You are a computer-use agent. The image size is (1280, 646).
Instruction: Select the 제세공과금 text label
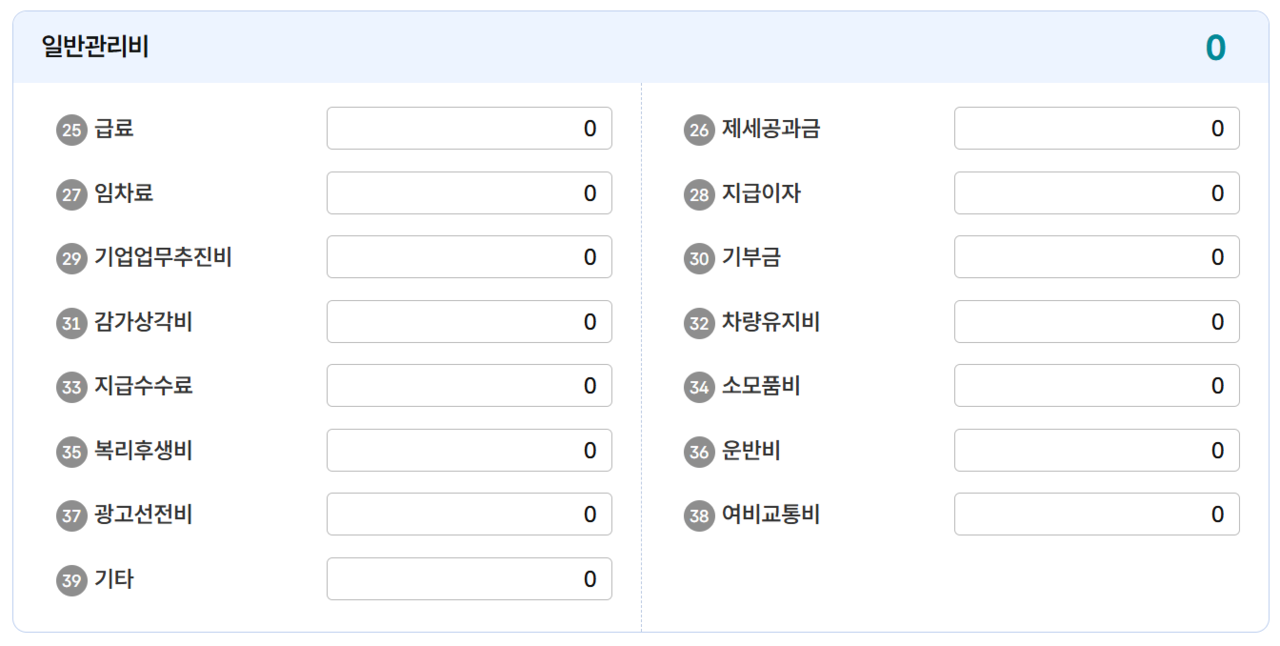pos(771,129)
